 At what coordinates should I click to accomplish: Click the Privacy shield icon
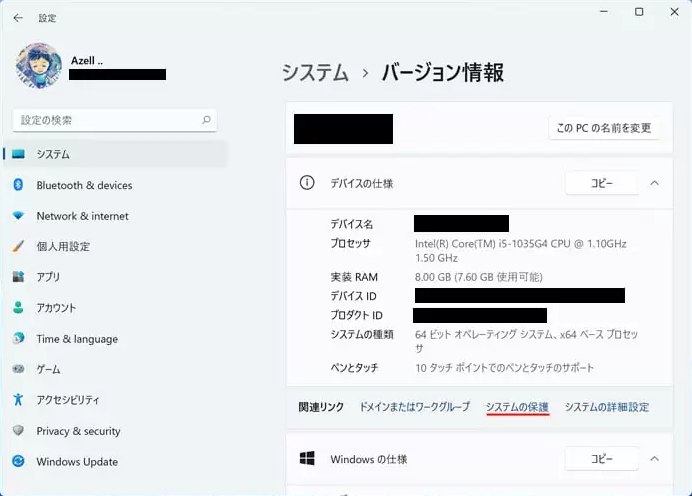[x=18, y=430]
